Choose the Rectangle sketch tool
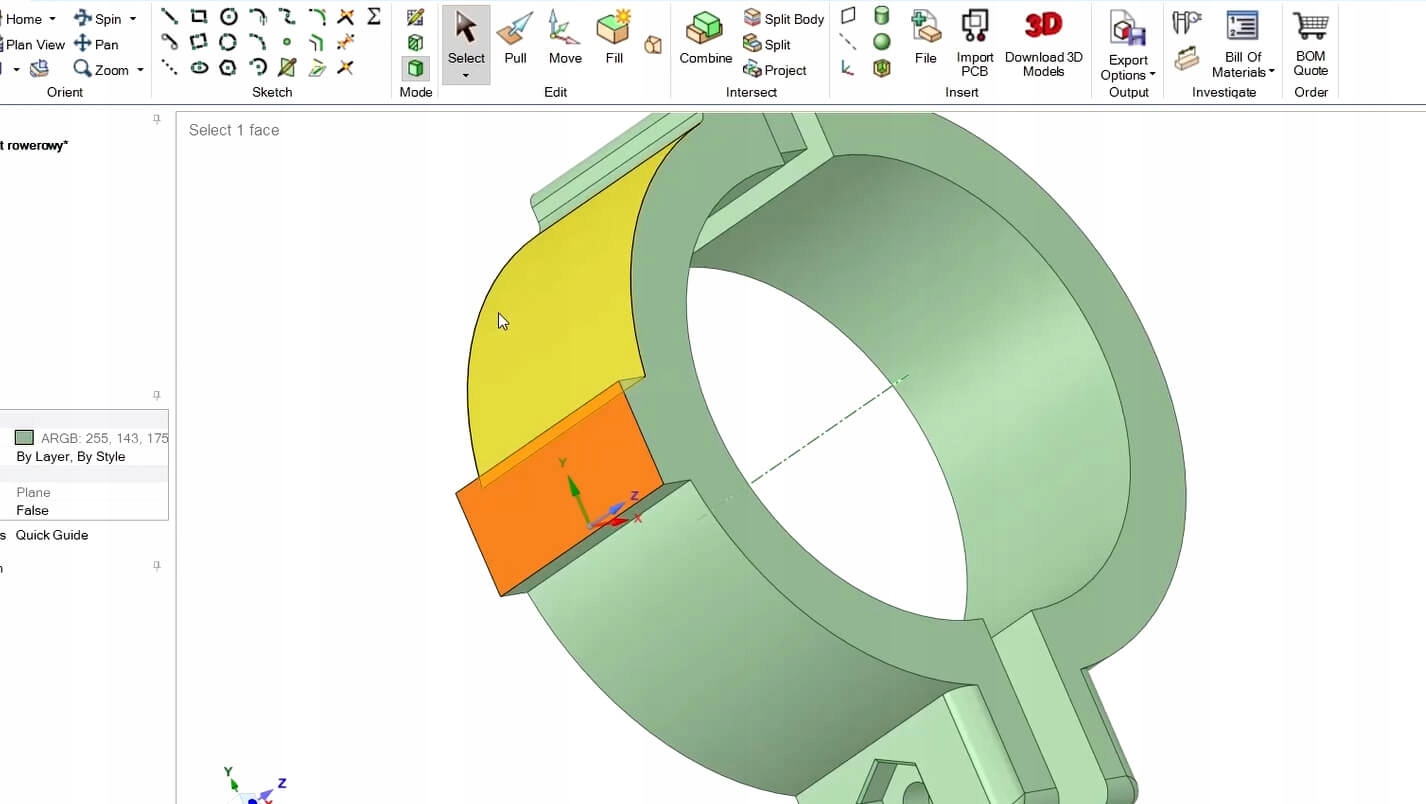 pos(199,16)
